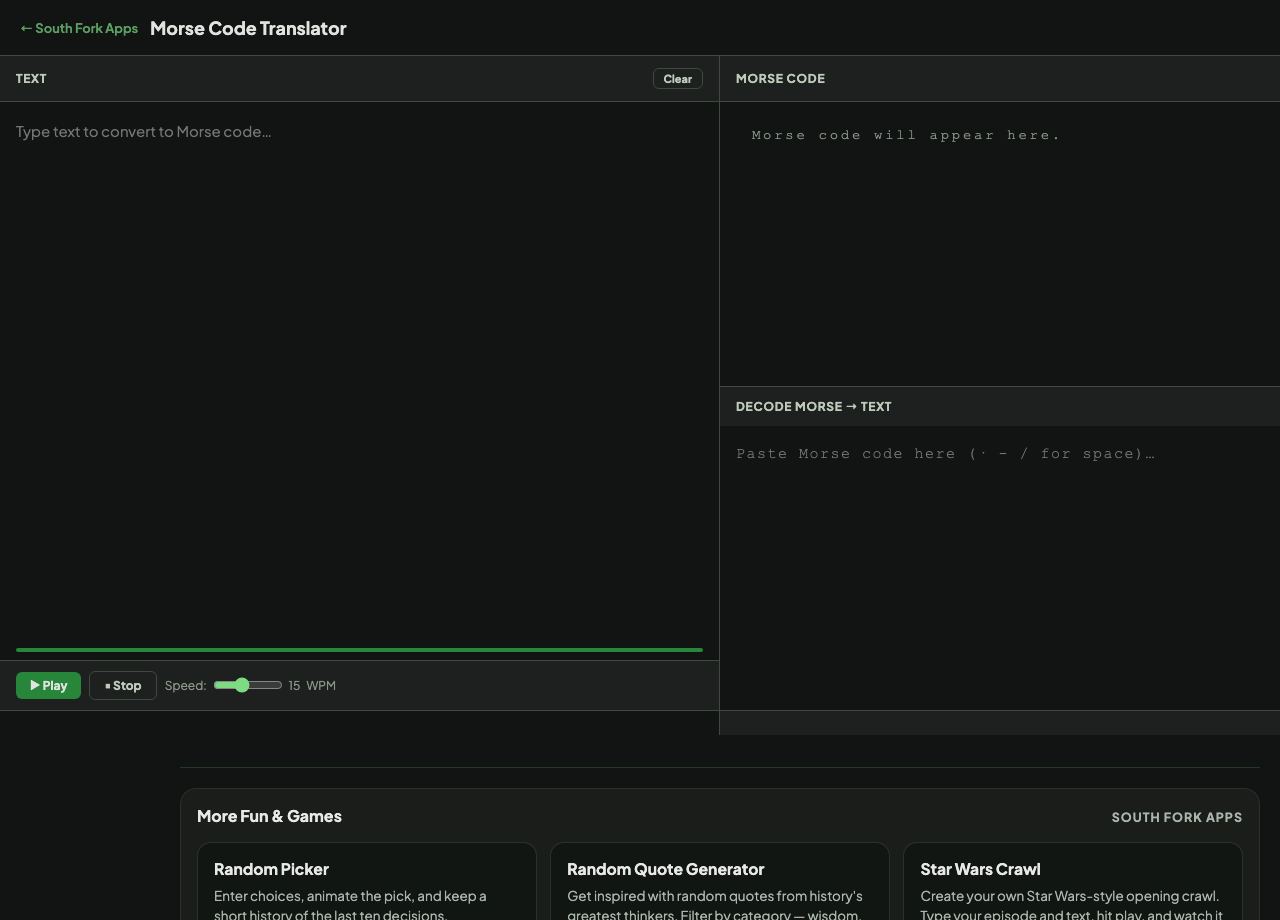Open the Random Picker card
Image resolution: width=1280 pixels, height=920 pixels.
367,882
